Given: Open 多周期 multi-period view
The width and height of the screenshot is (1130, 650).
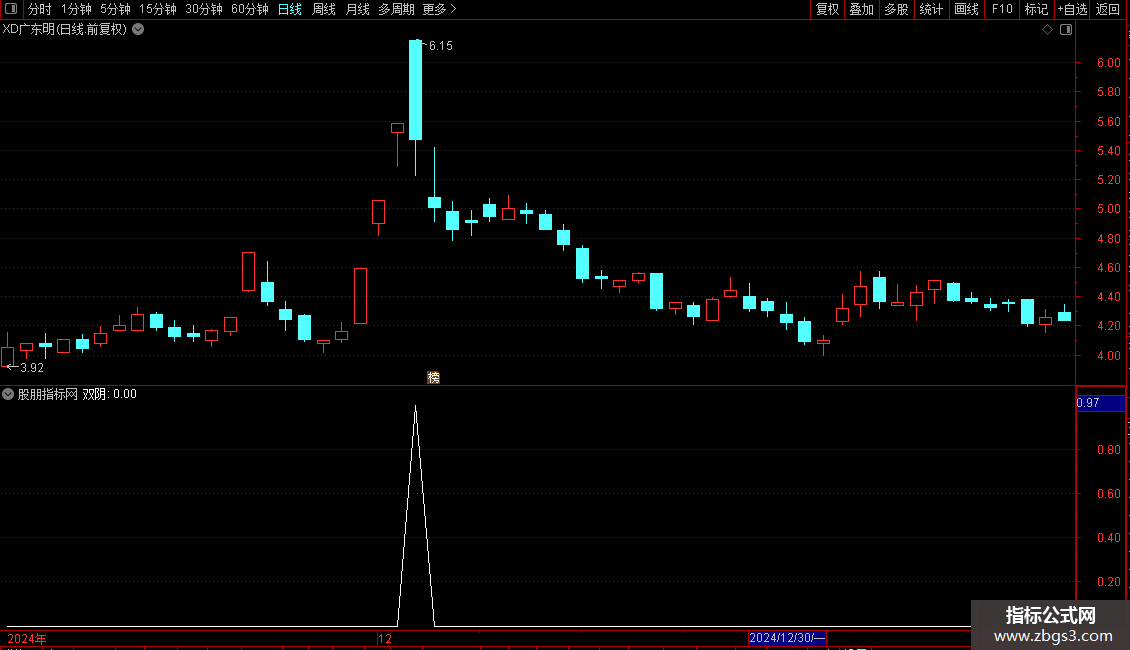Looking at the screenshot, I should point(396,9).
